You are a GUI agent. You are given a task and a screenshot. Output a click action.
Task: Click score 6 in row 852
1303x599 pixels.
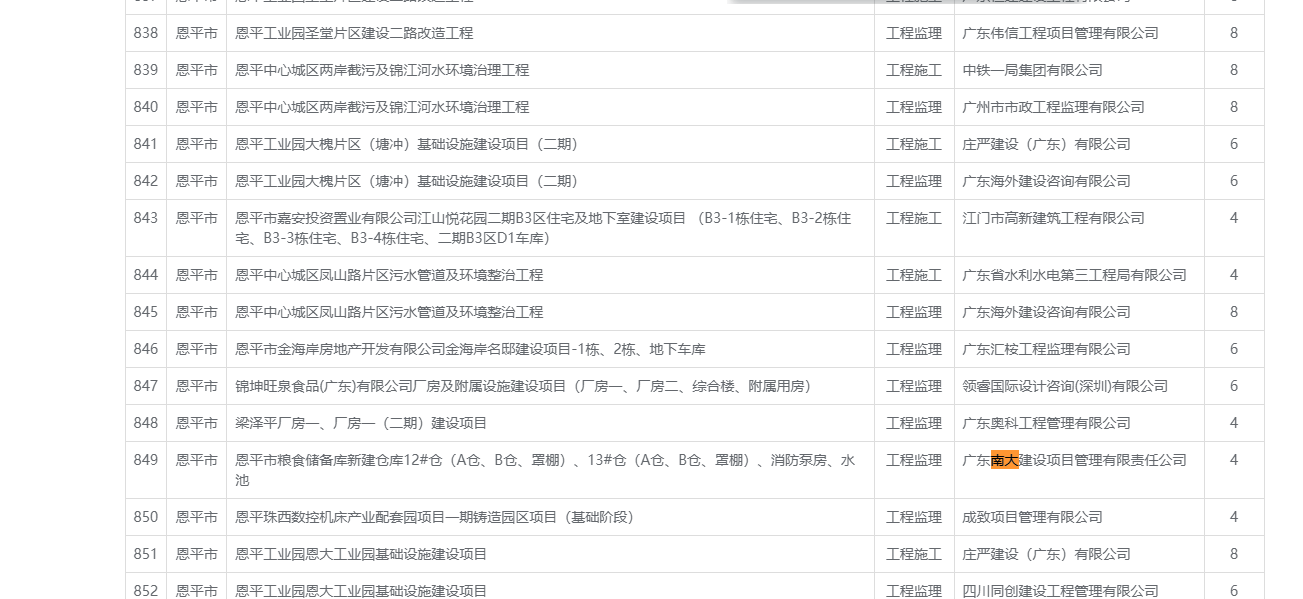[1234, 591]
